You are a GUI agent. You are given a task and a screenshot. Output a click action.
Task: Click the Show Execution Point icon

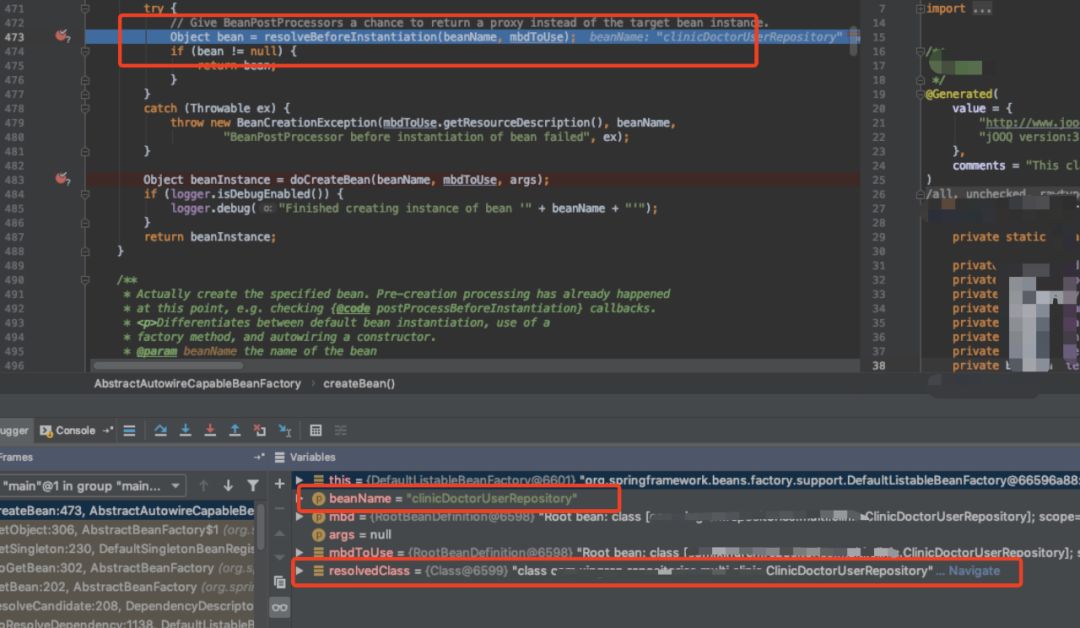pyautogui.click(x=129, y=430)
